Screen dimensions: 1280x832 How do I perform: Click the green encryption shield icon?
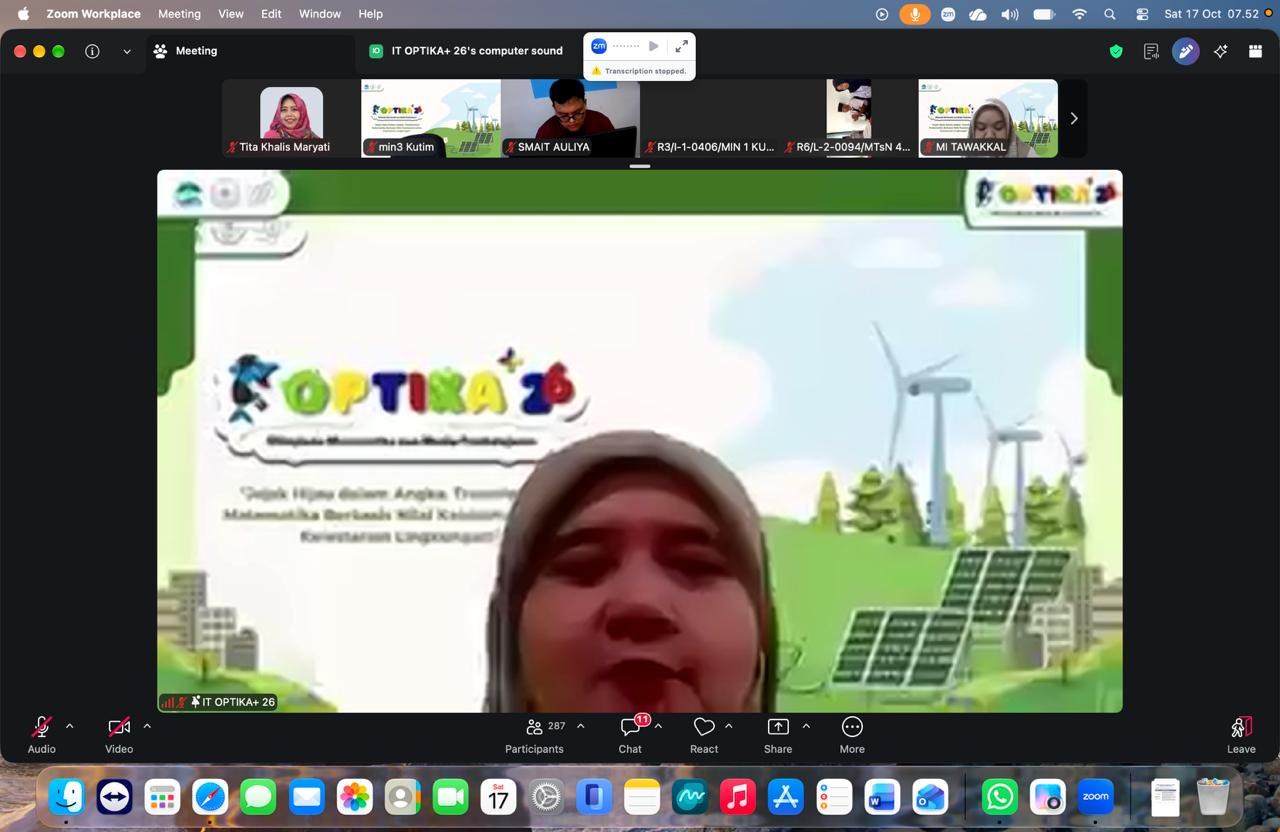point(1116,51)
